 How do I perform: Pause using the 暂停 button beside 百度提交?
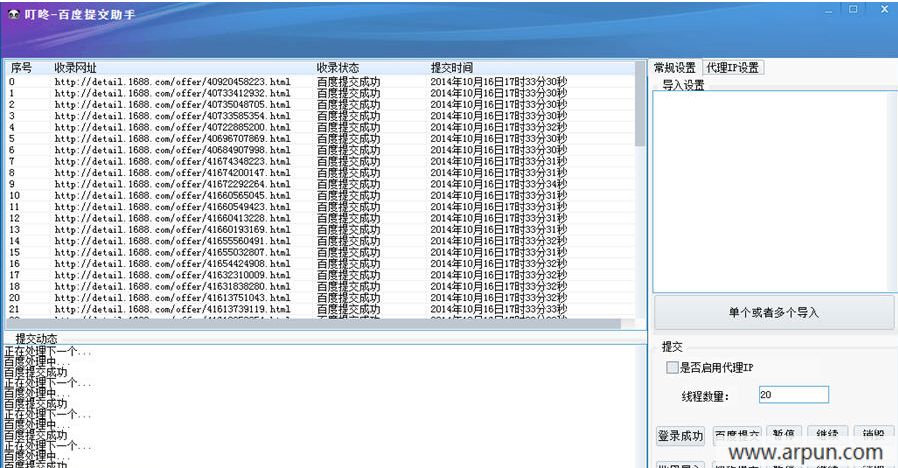pyautogui.click(x=784, y=436)
